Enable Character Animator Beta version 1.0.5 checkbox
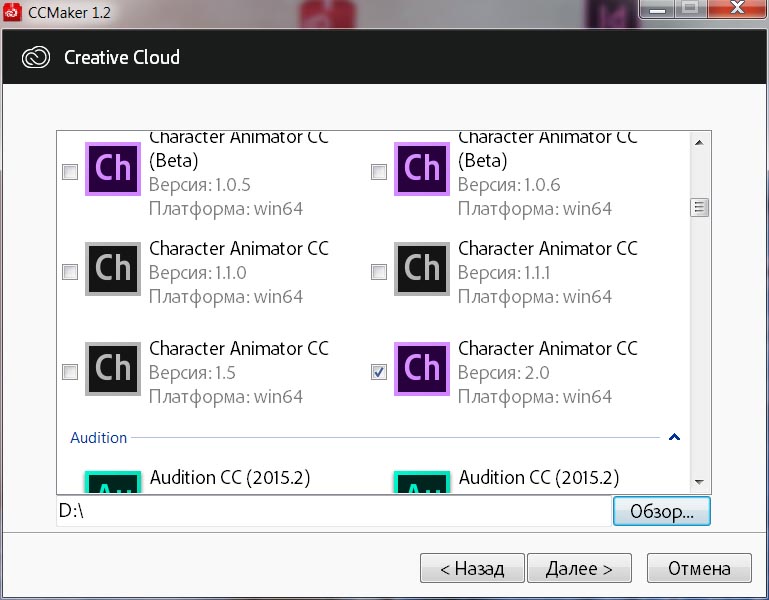 click(x=70, y=172)
